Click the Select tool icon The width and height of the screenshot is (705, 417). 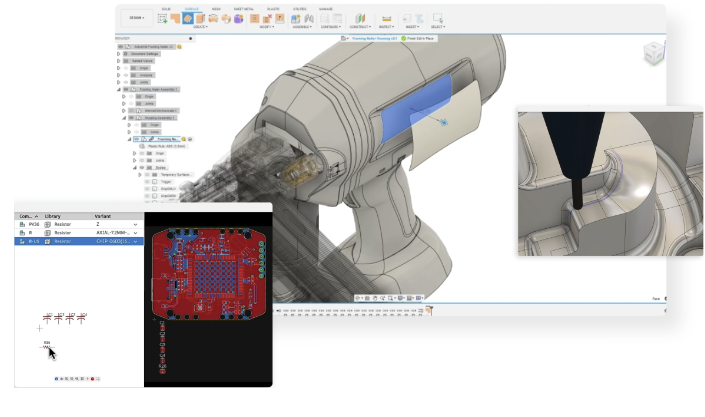(x=438, y=18)
